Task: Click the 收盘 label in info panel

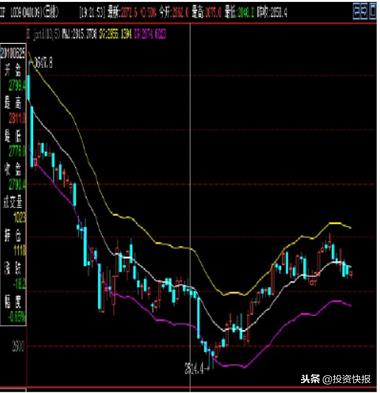Action: [13, 168]
